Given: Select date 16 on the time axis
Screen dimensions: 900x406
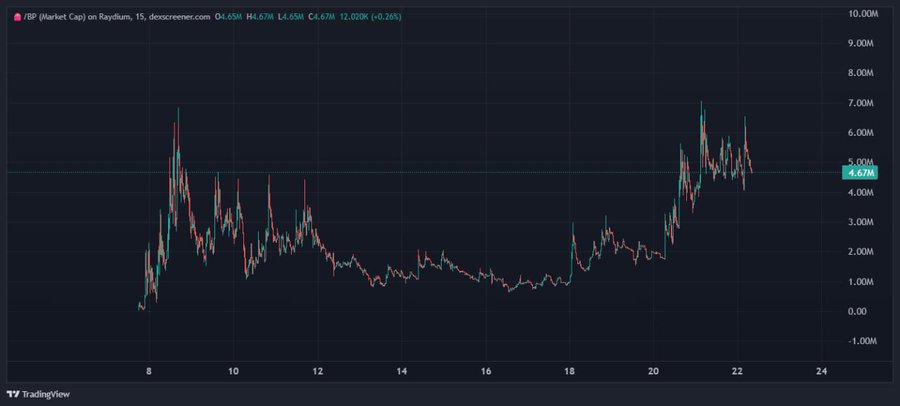Looking at the screenshot, I should pyautogui.click(x=486, y=372).
